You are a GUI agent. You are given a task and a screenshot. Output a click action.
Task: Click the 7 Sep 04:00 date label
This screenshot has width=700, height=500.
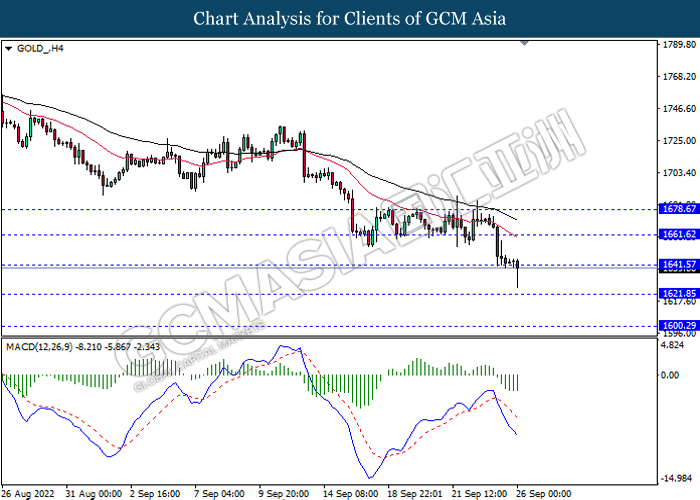pos(219,494)
